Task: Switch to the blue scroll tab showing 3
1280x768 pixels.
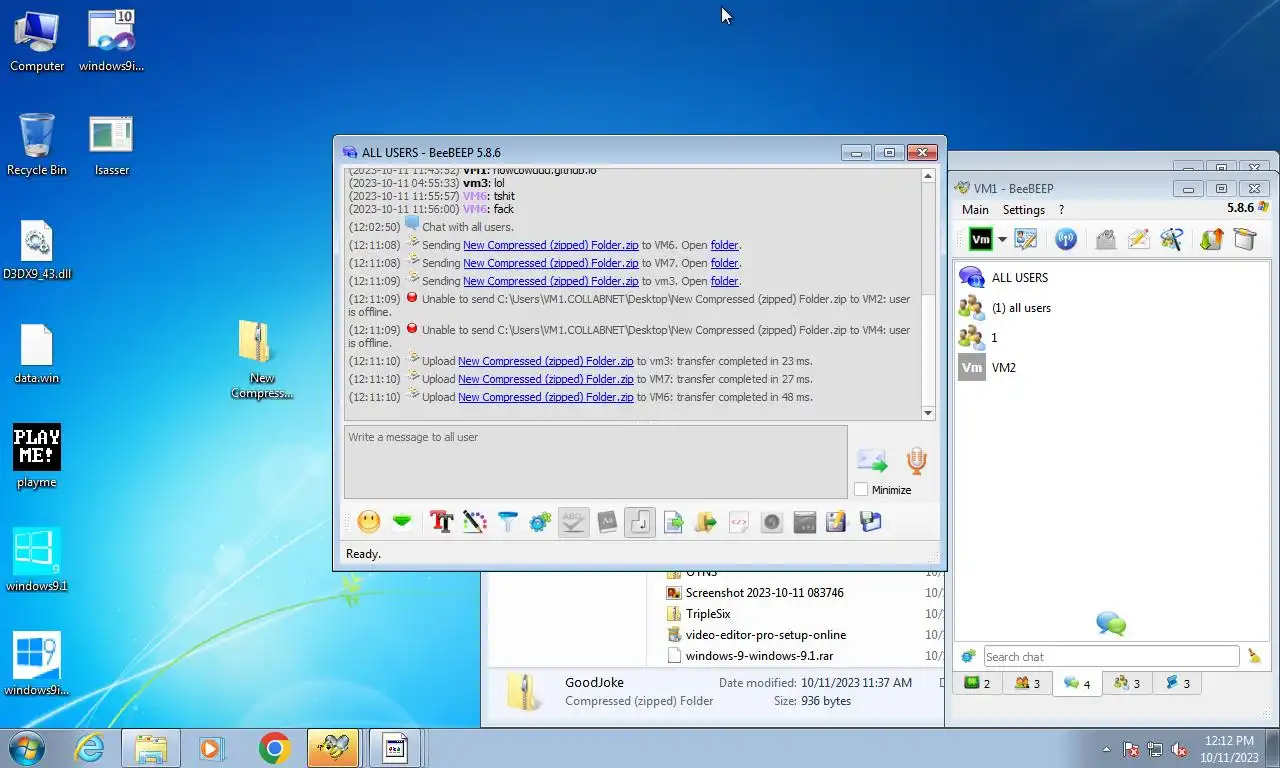Action: pyautogui.click(x=1177, y=683)
